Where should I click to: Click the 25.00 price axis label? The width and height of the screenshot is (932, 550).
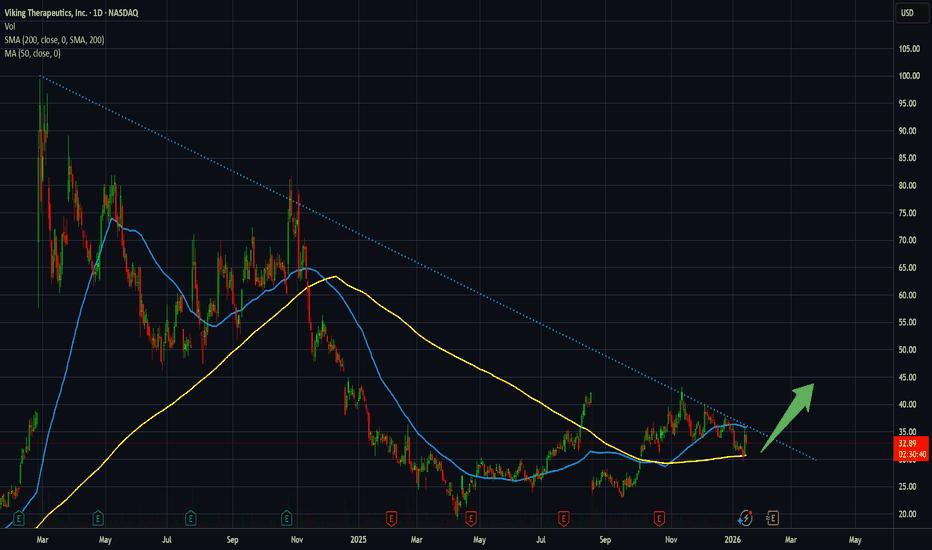(x=908, y=486)
